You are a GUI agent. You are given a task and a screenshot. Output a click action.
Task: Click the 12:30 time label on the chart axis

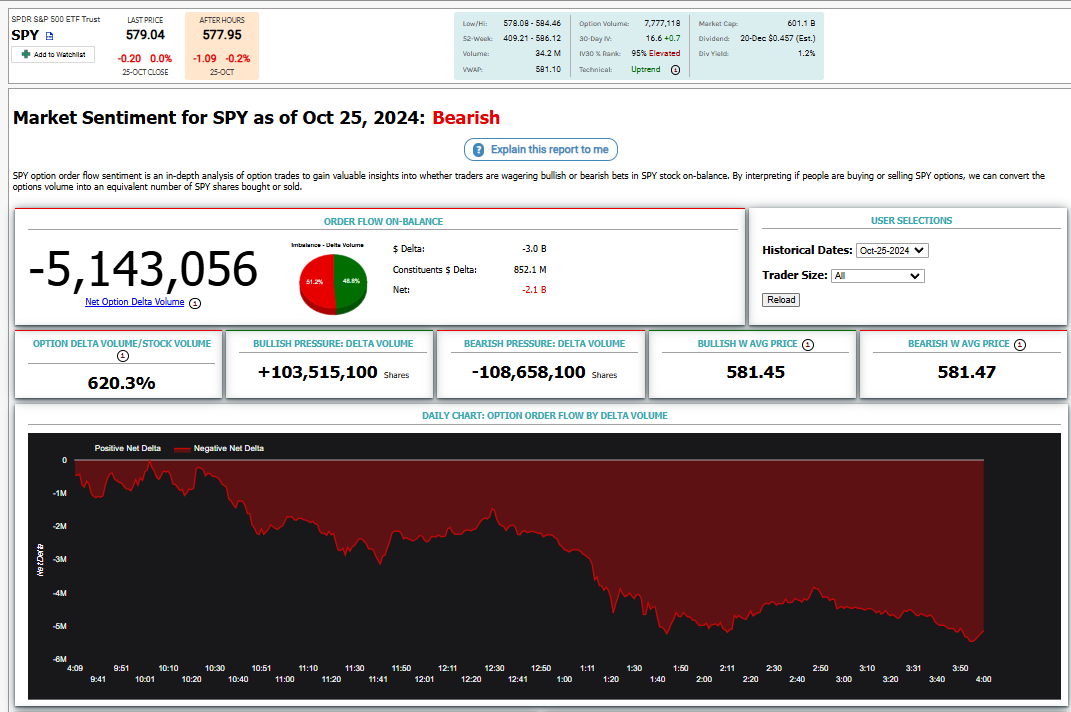tap(495, 668)
